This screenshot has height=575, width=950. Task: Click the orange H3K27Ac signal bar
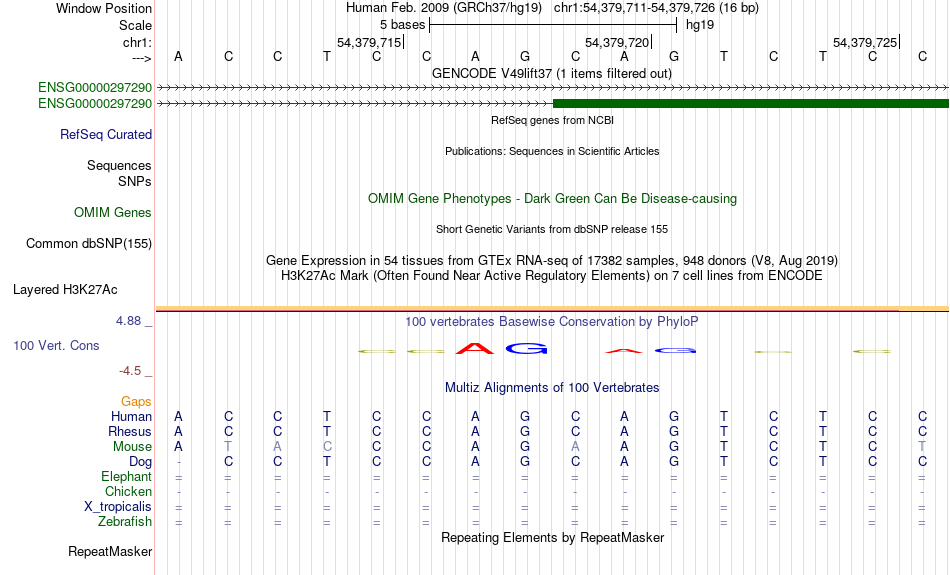(x=552, y=309)
